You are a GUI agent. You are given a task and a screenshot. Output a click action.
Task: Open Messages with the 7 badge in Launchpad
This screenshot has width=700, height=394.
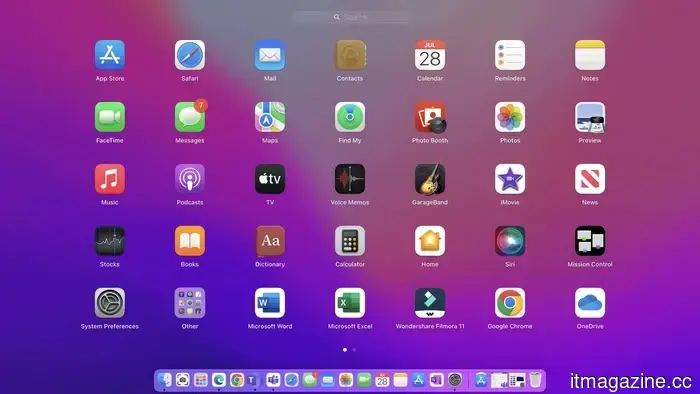(190, 117)
